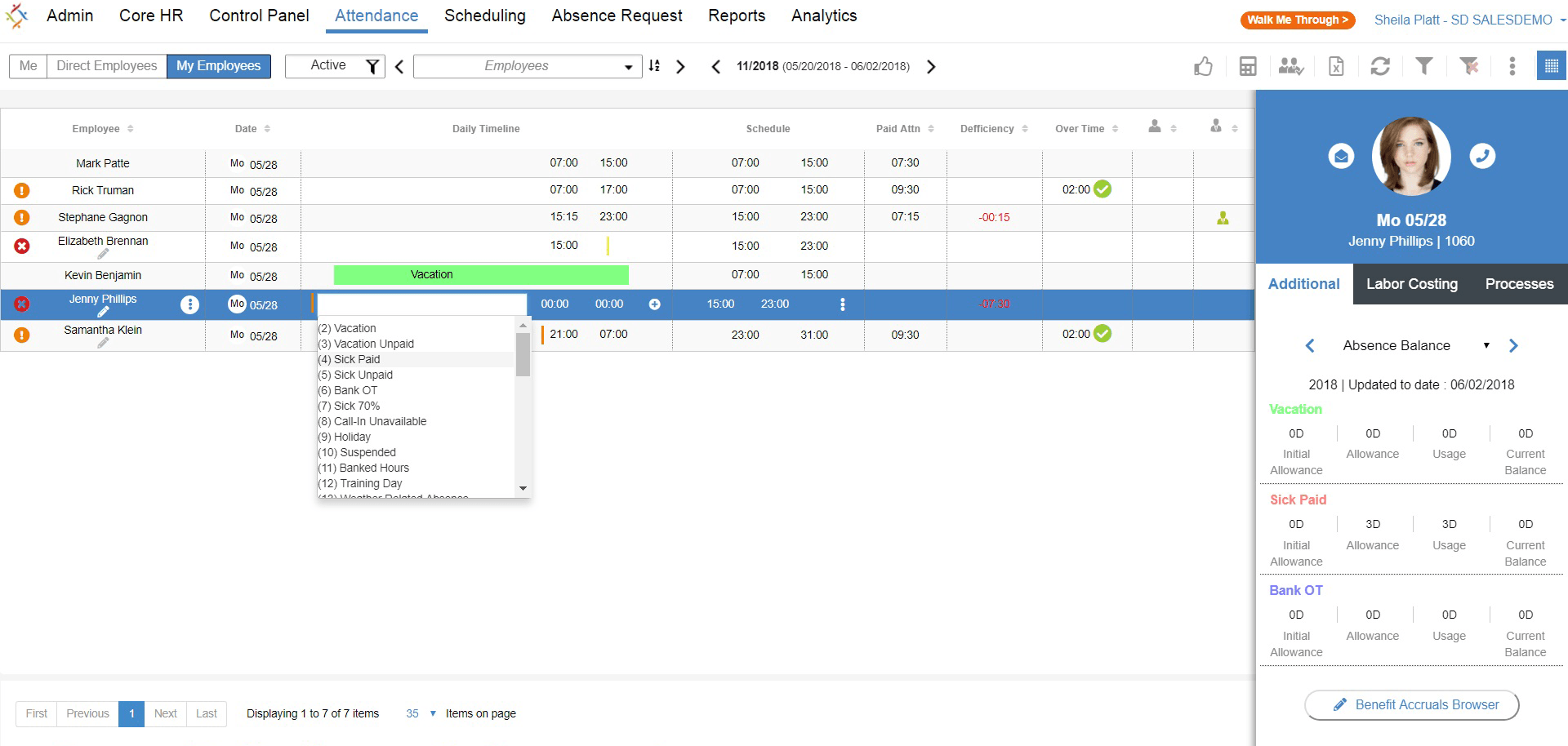Click the Walk Me Through button
Image resolution: width=1568 pixels, height=746 pixels.
pos(1297,20)
